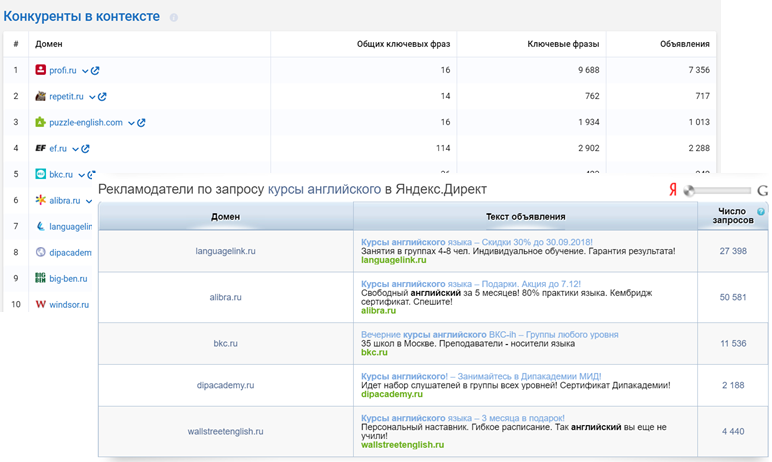This screenshot has height=462, width=772.
Task: Click query link курсы английского in heading
Action: 324,189
